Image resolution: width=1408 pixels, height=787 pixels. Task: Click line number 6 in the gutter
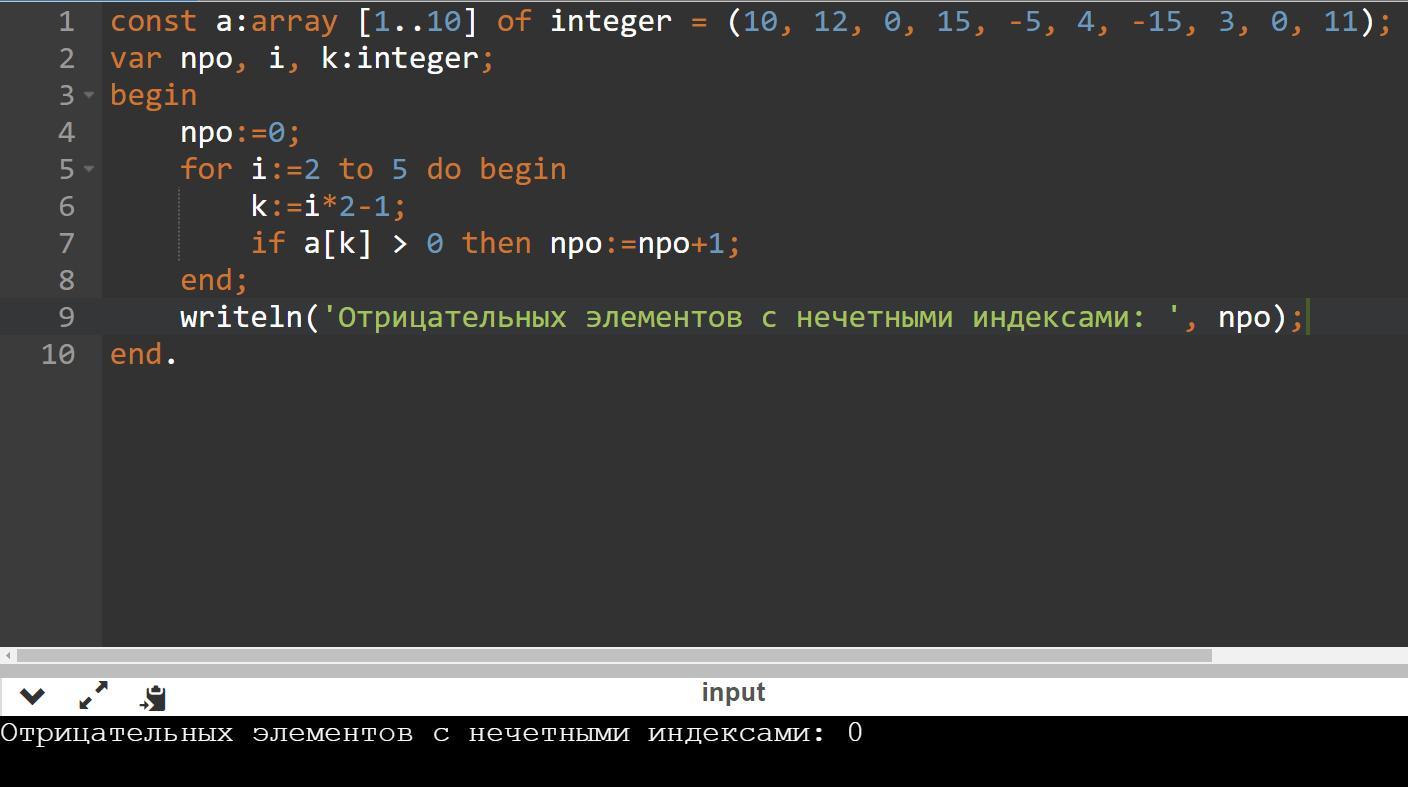pos(66,206)
